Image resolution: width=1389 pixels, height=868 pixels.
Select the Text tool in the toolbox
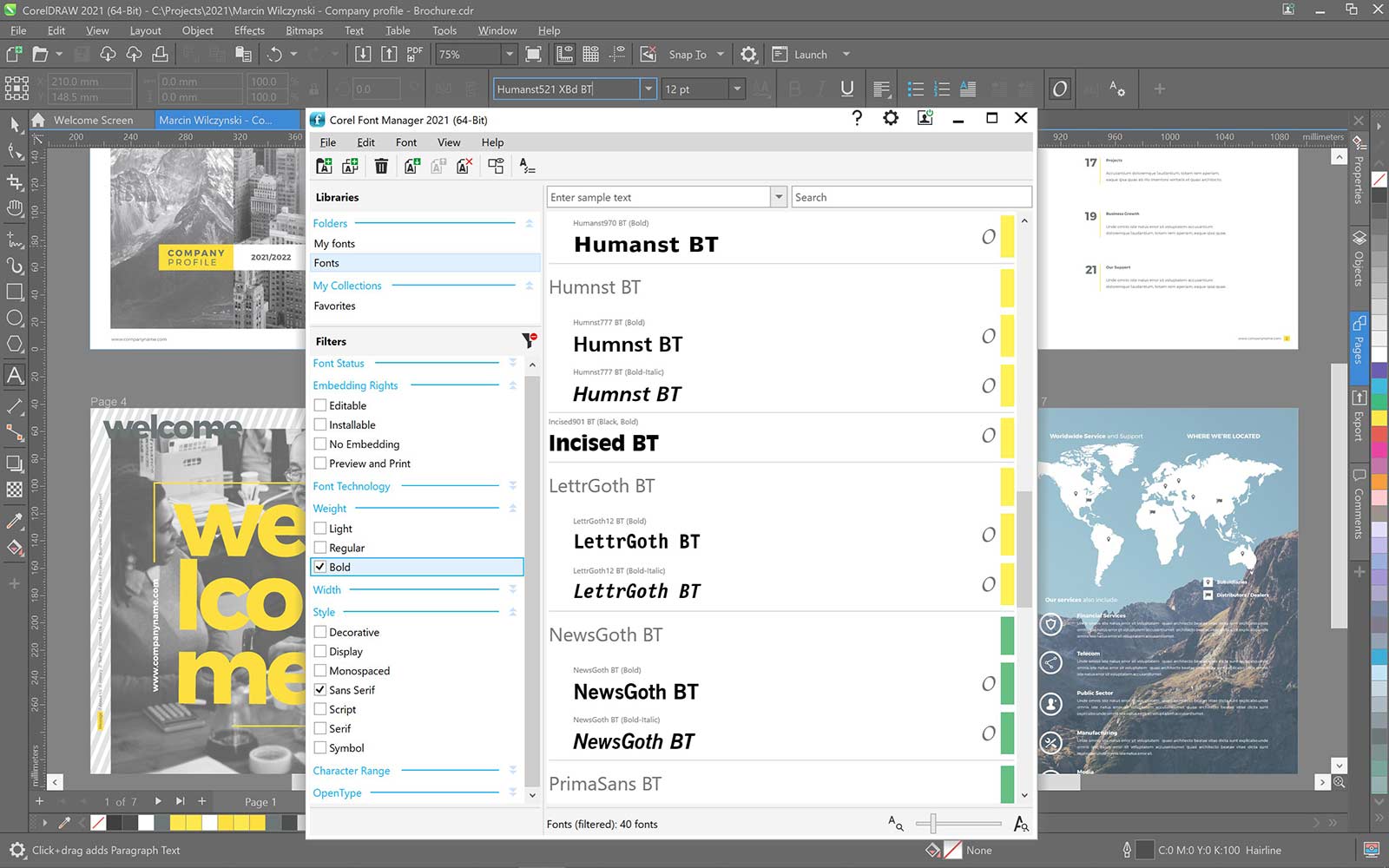point(14,376)
